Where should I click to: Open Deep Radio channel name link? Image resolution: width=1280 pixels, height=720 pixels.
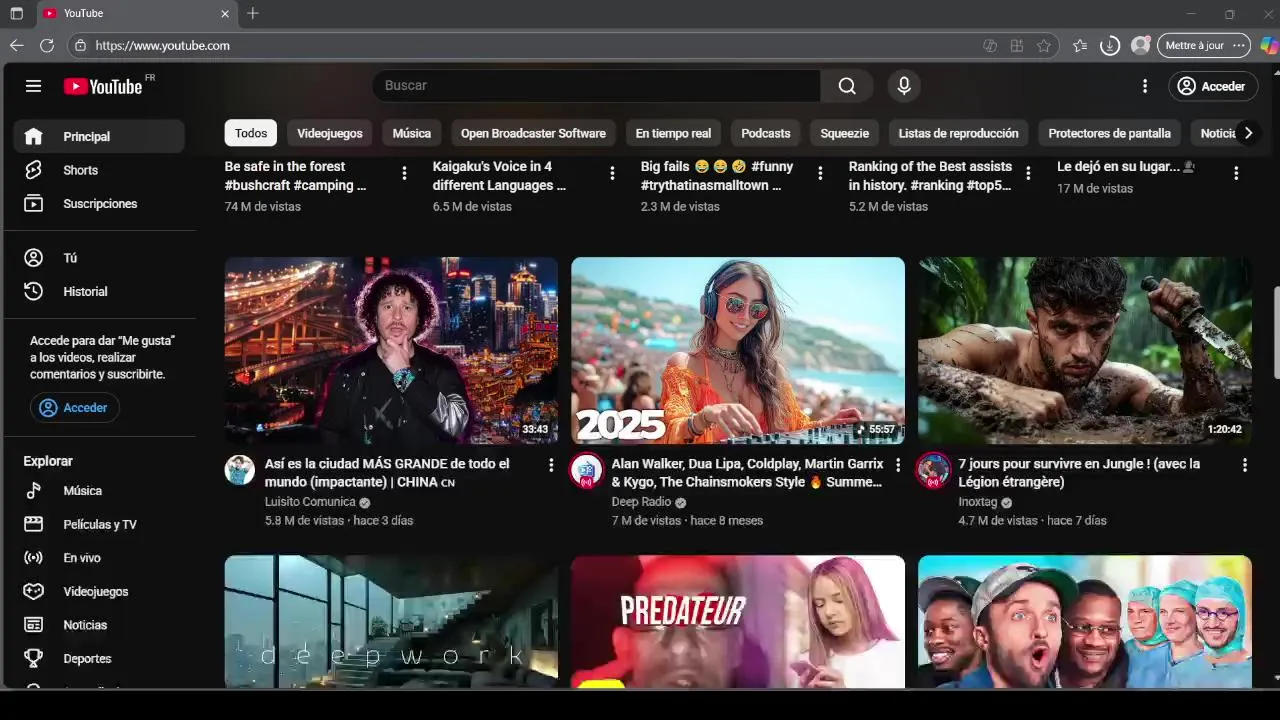coord(641,502)
